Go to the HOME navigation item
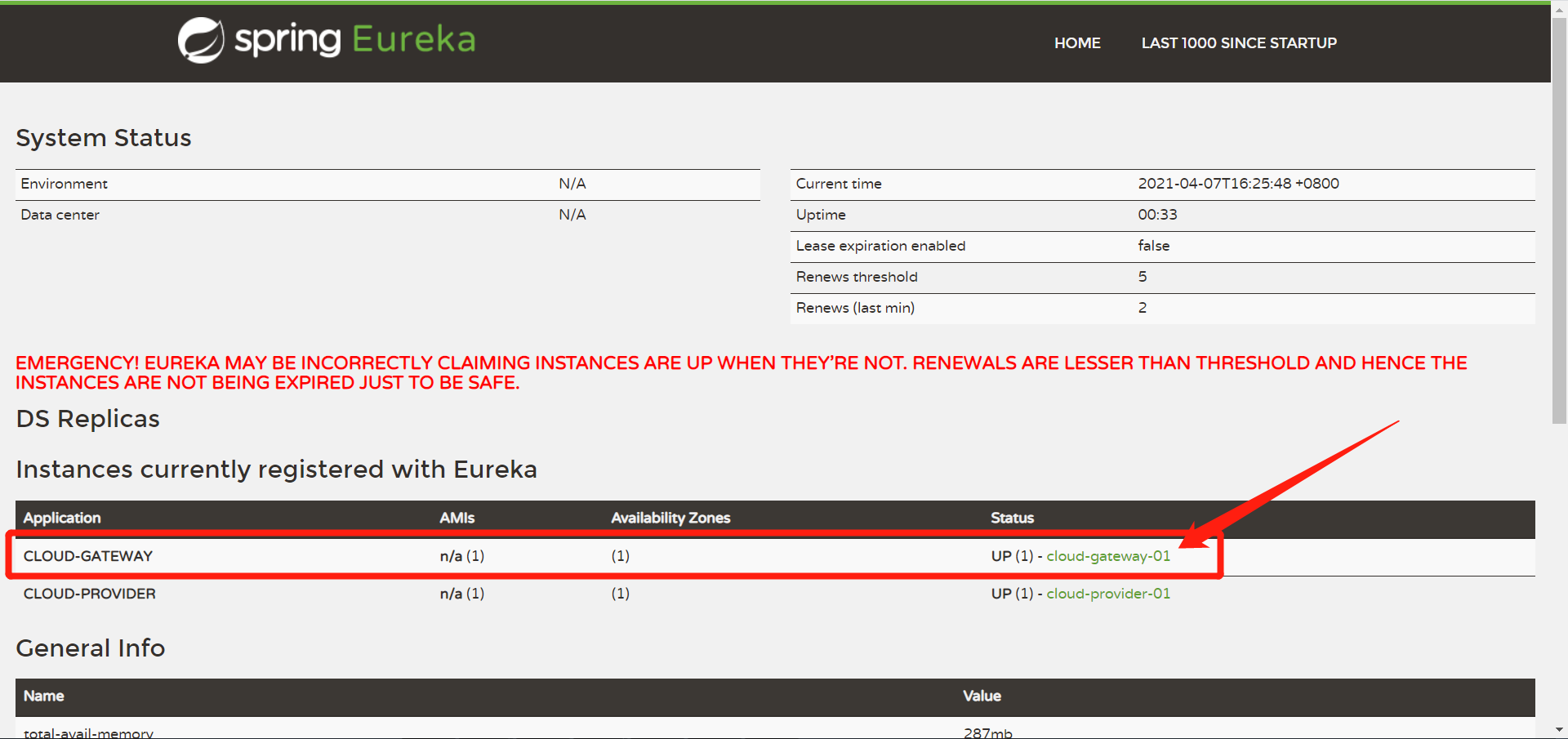This screenshot has height=739, width=1568. click(1076, 43)
